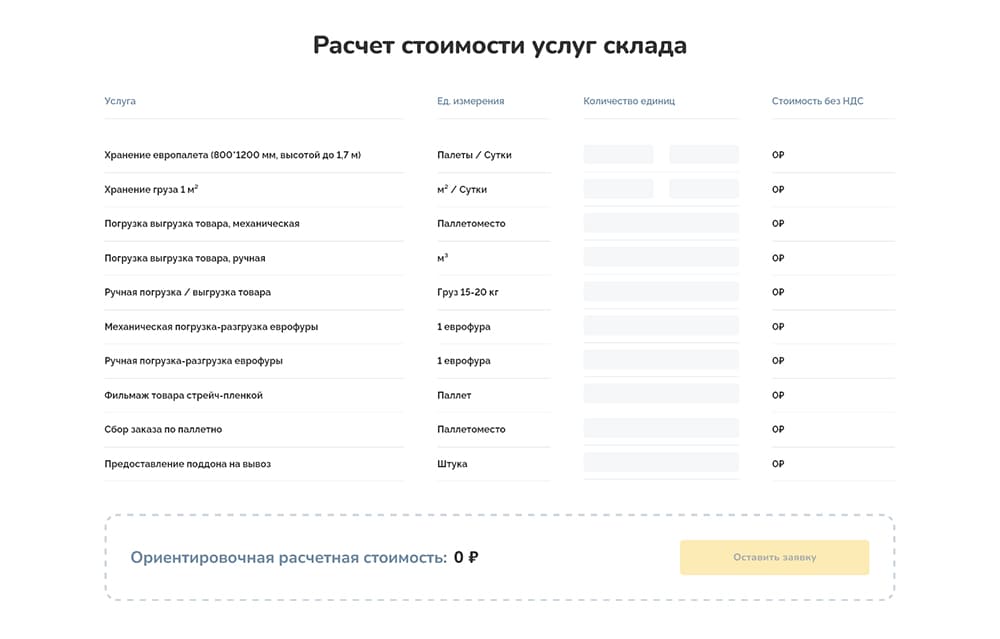Viewport: 1000px width, 639px height.
Task: Click 1 еврофура unit in Механическая погрузка-разгрузка row
Action: (x=464, y=327)
